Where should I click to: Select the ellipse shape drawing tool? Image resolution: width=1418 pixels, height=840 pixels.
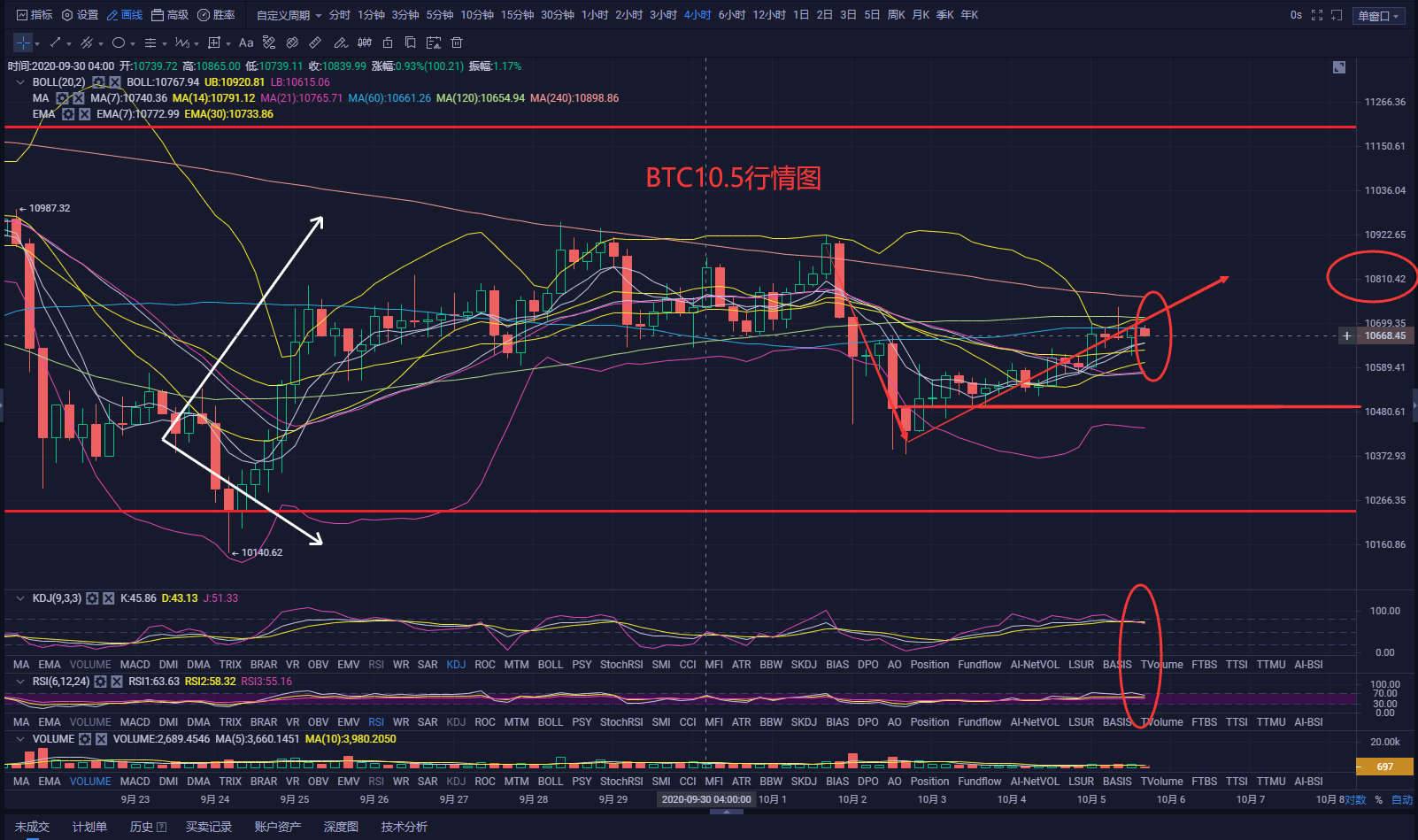119,42
